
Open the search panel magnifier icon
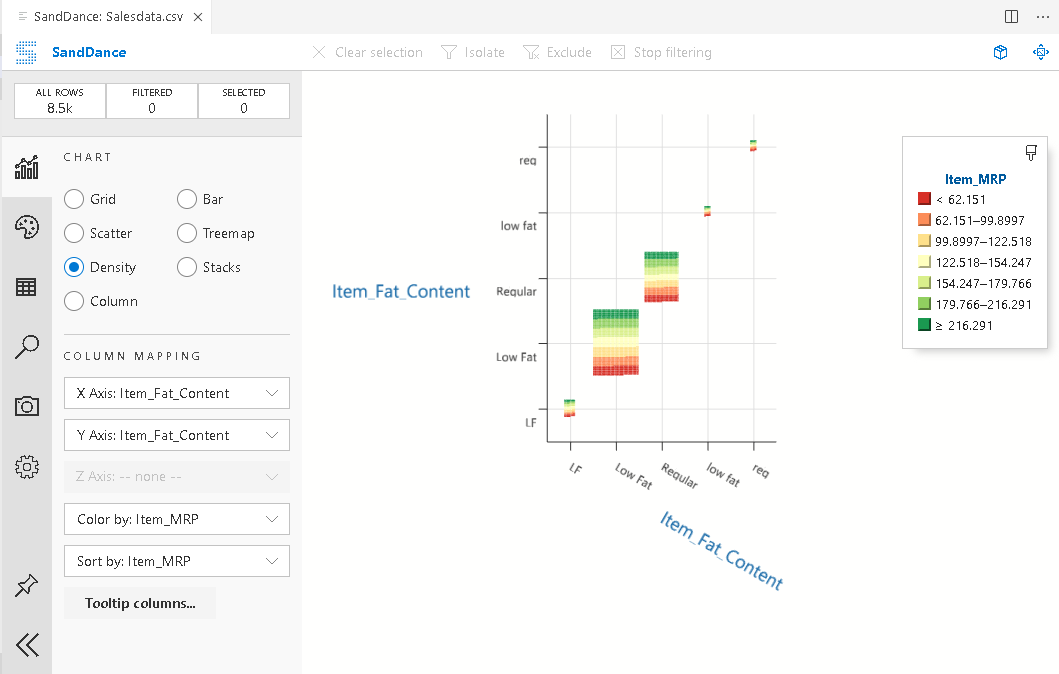click(26, 347)
